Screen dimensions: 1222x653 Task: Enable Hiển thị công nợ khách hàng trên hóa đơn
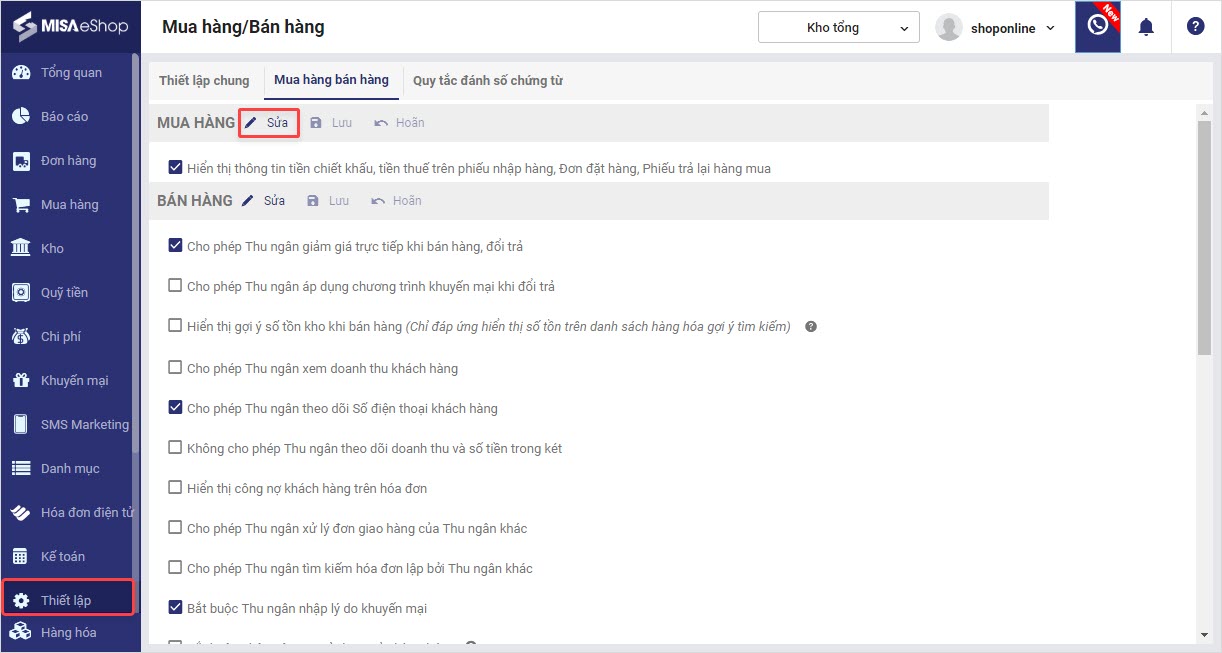176,488
